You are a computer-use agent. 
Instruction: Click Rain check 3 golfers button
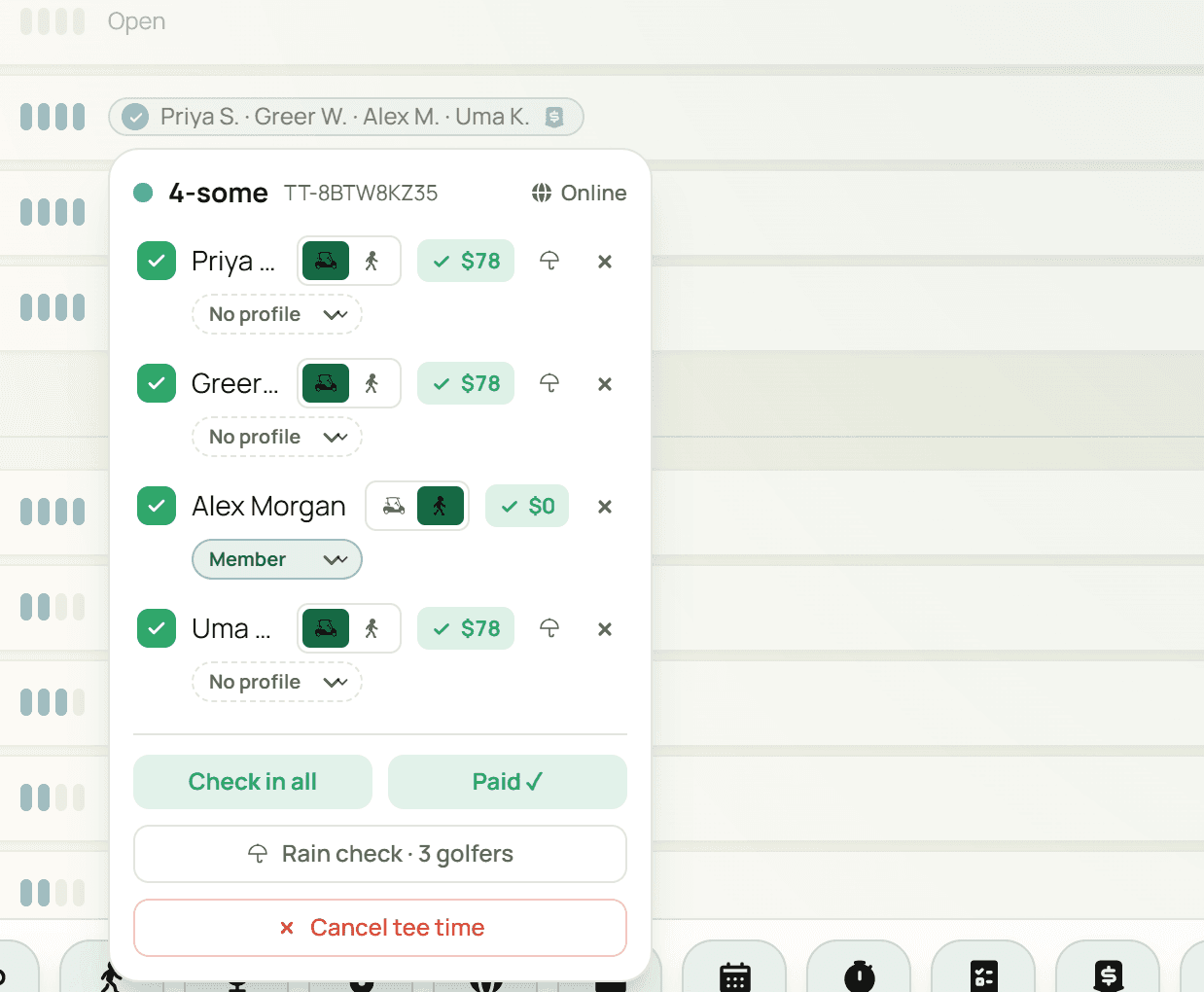[380, 854]
